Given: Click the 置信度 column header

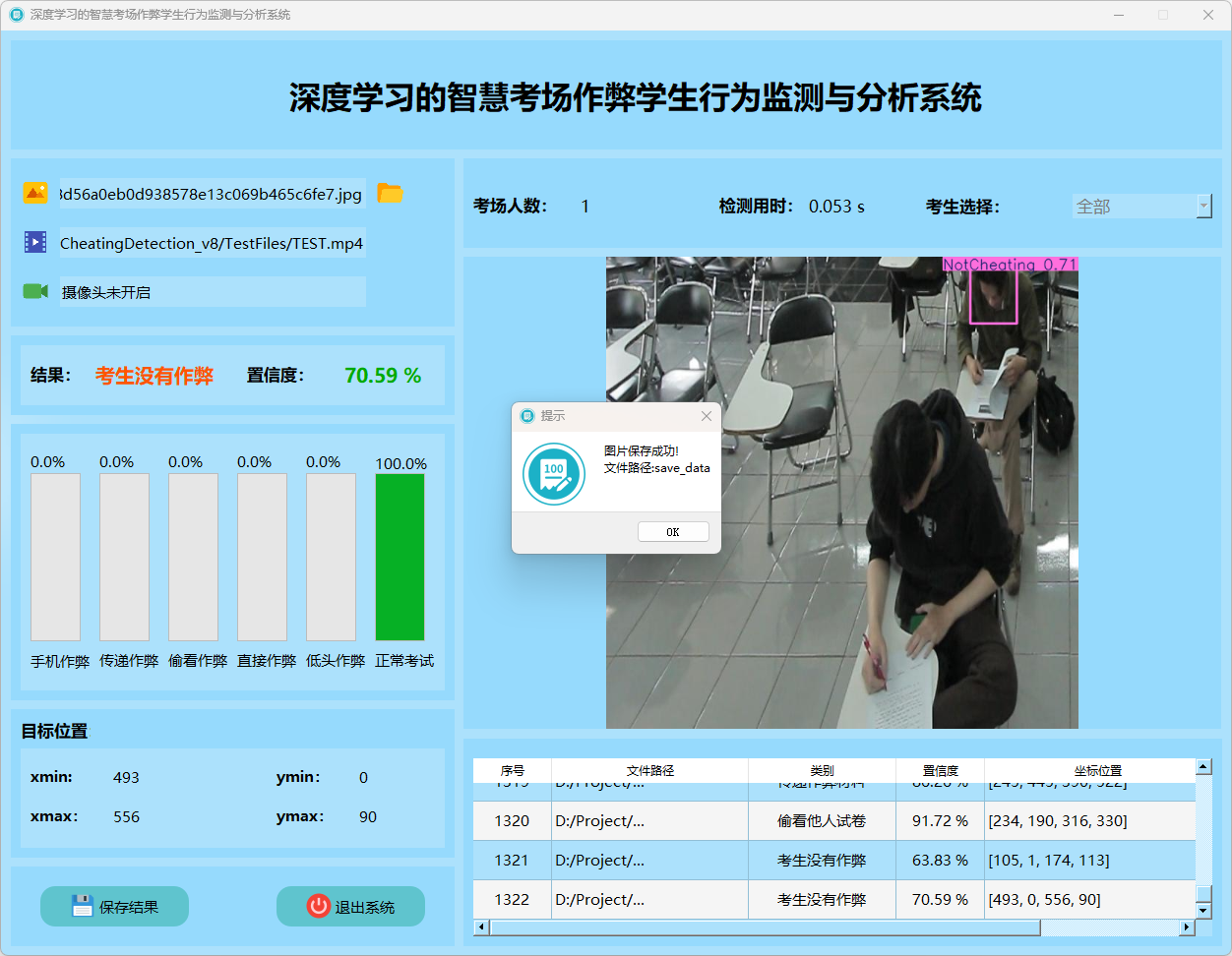Looking at the screenshot, I should point(940,770).
